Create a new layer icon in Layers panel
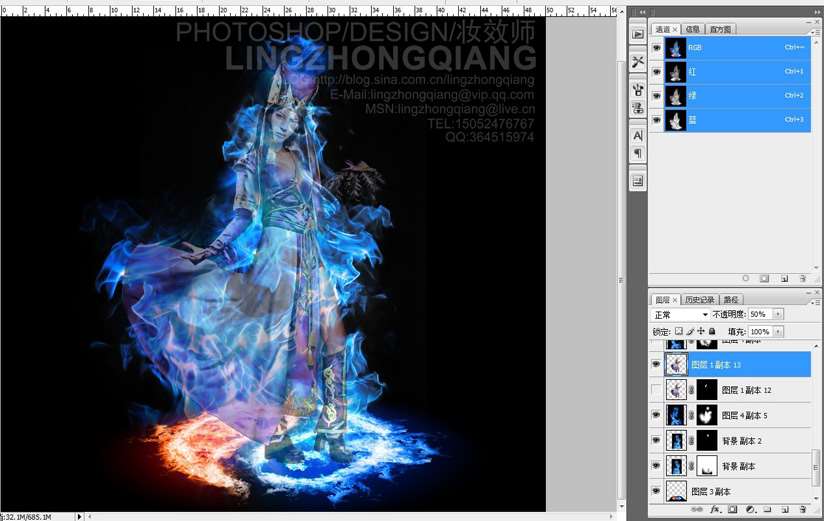This screenshot has height=521, width=824. (x=785, y=509)
